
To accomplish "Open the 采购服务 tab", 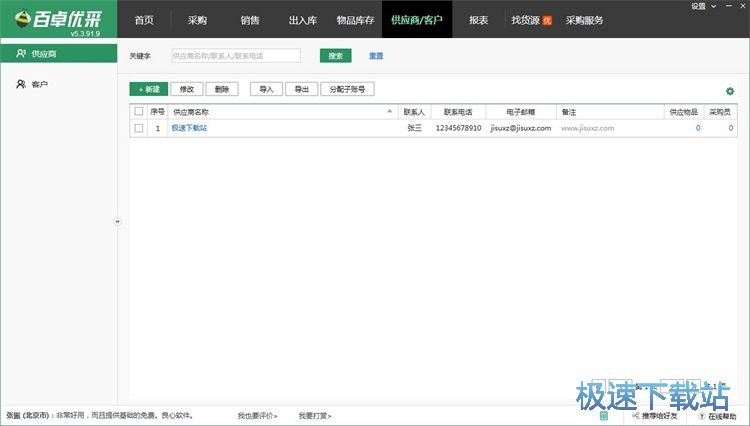I will tap(584, 20).
